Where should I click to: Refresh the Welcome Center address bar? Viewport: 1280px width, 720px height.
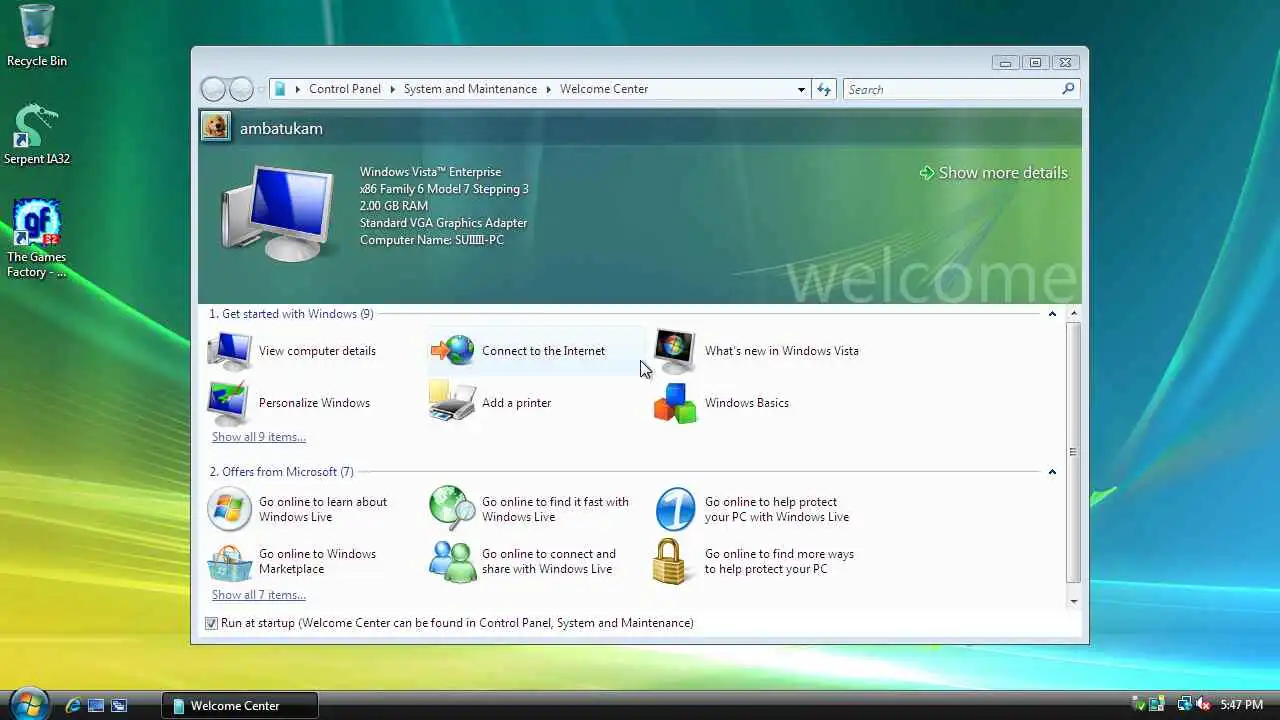[x=824, y=89]
